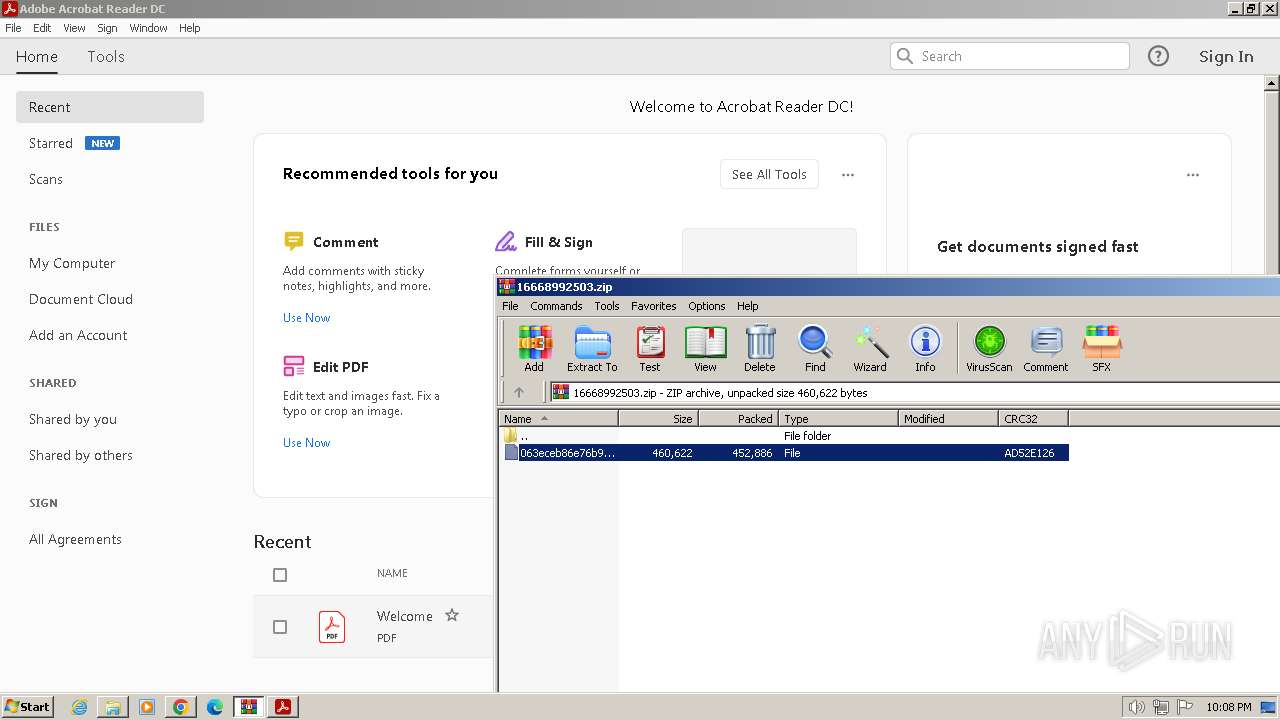
Task: Open Get documents signed card options menu
Action: pos(1193,175)
